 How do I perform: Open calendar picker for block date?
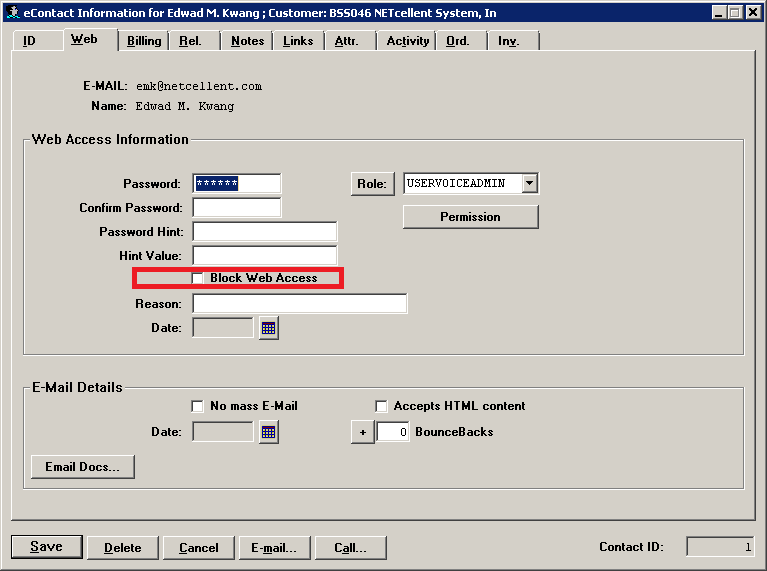coord(268,328)
